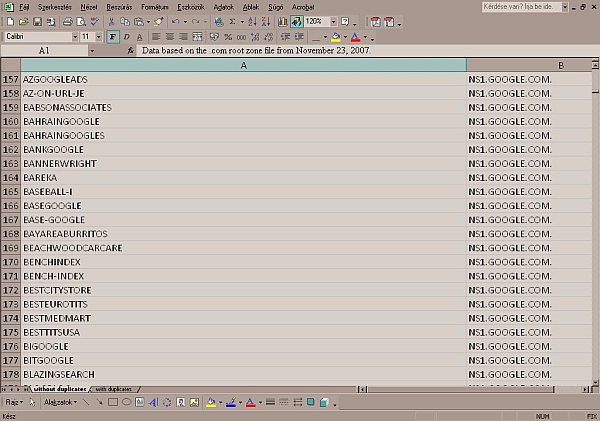Apply thousands separator style

(241, 37)
